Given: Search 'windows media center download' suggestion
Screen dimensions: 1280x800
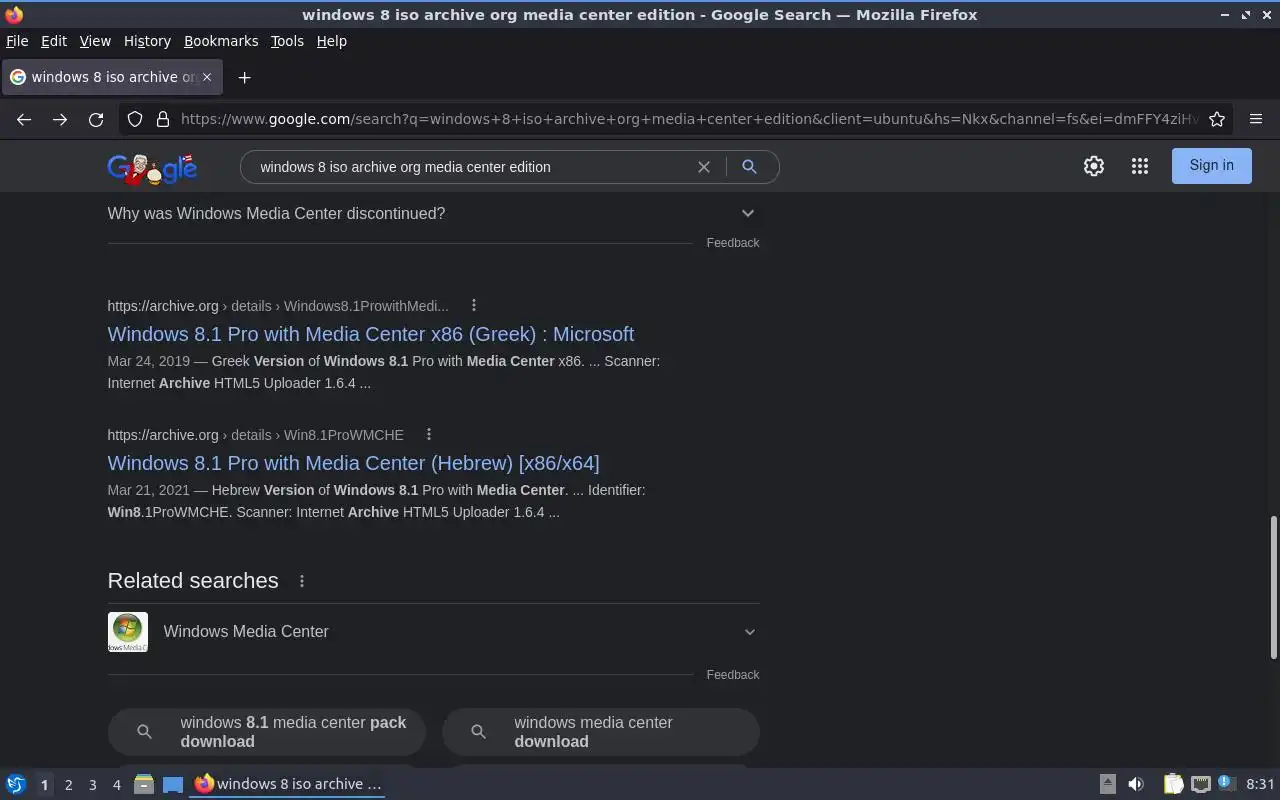Looking at the screenshot, I should pyautogui.click(x=601, y=732).
